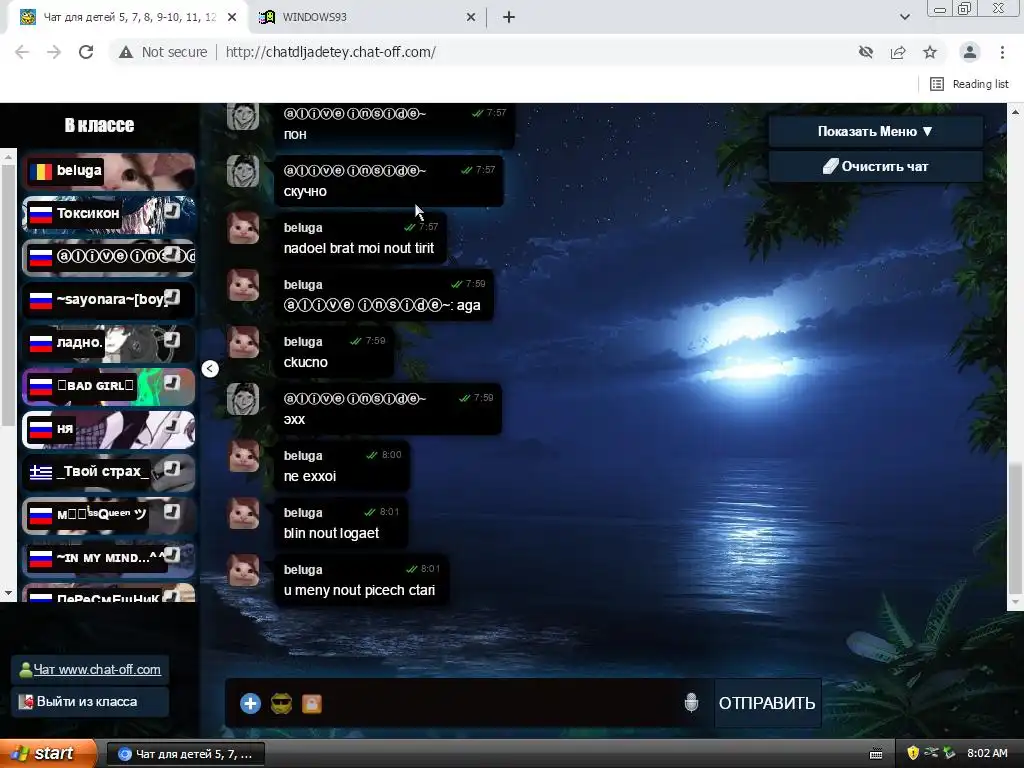1024x768 pixels.
Task: Open the Reading list
Action: point(970,84)
